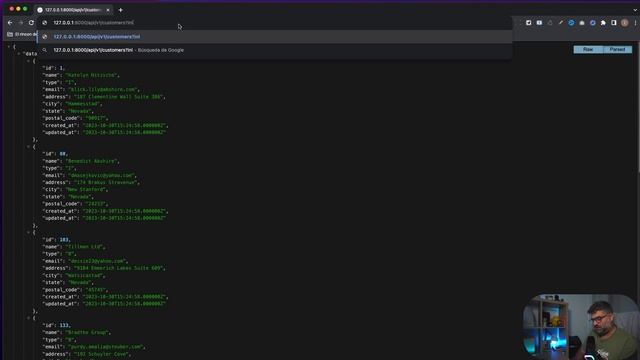
Task: Select the 127.0.0.1:8000 api customers tab
Action: 73,10
